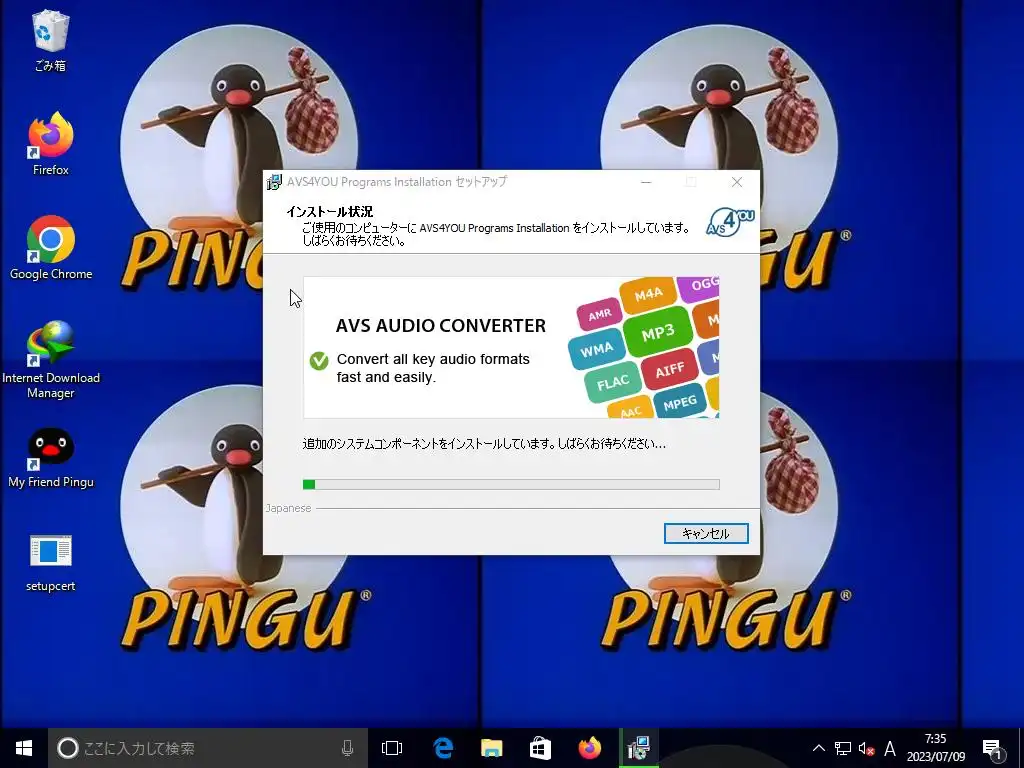Click the microphone icon in search box
The height and width of the screenshot is (768, 1024).
tap(347, 748)
